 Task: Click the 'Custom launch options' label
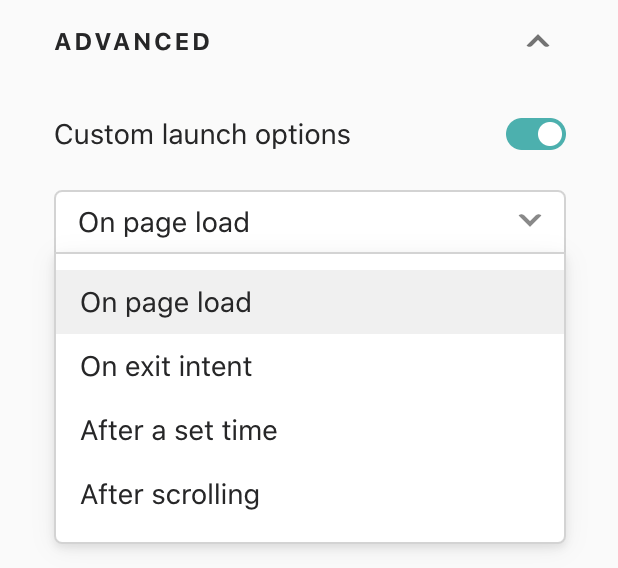click(202, 135)
